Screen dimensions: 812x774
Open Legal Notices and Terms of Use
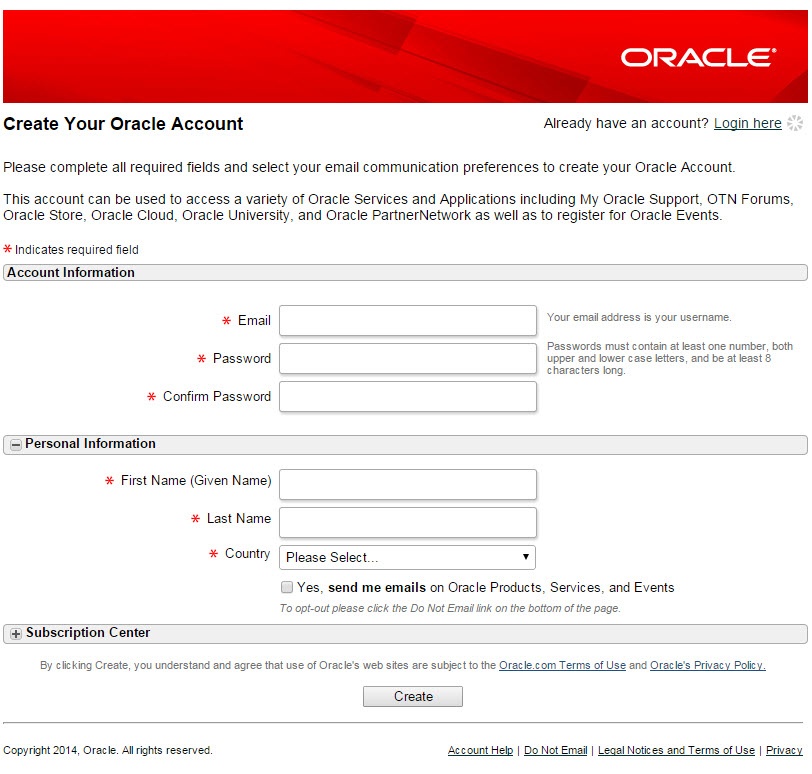(676, 750)
